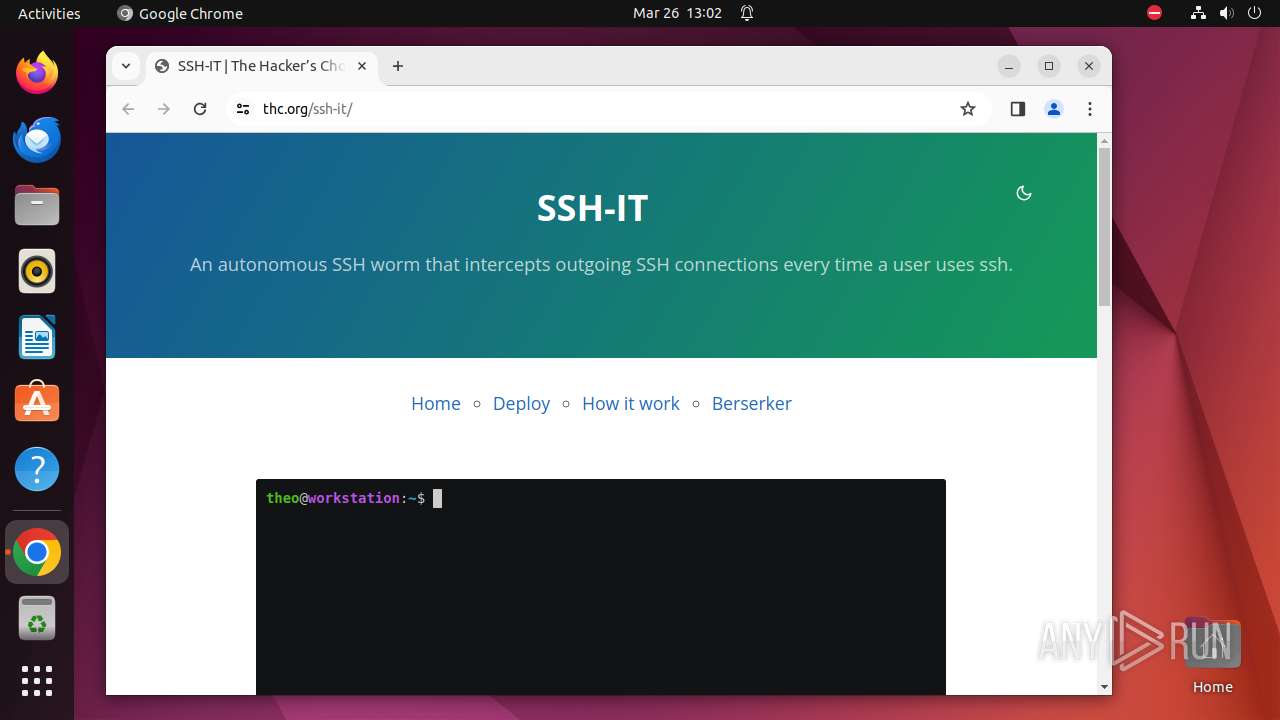The height and width of the screenshot is (720, 1280).
Task: Bookmark this page with the star
Action: click(x=967, y=109)
